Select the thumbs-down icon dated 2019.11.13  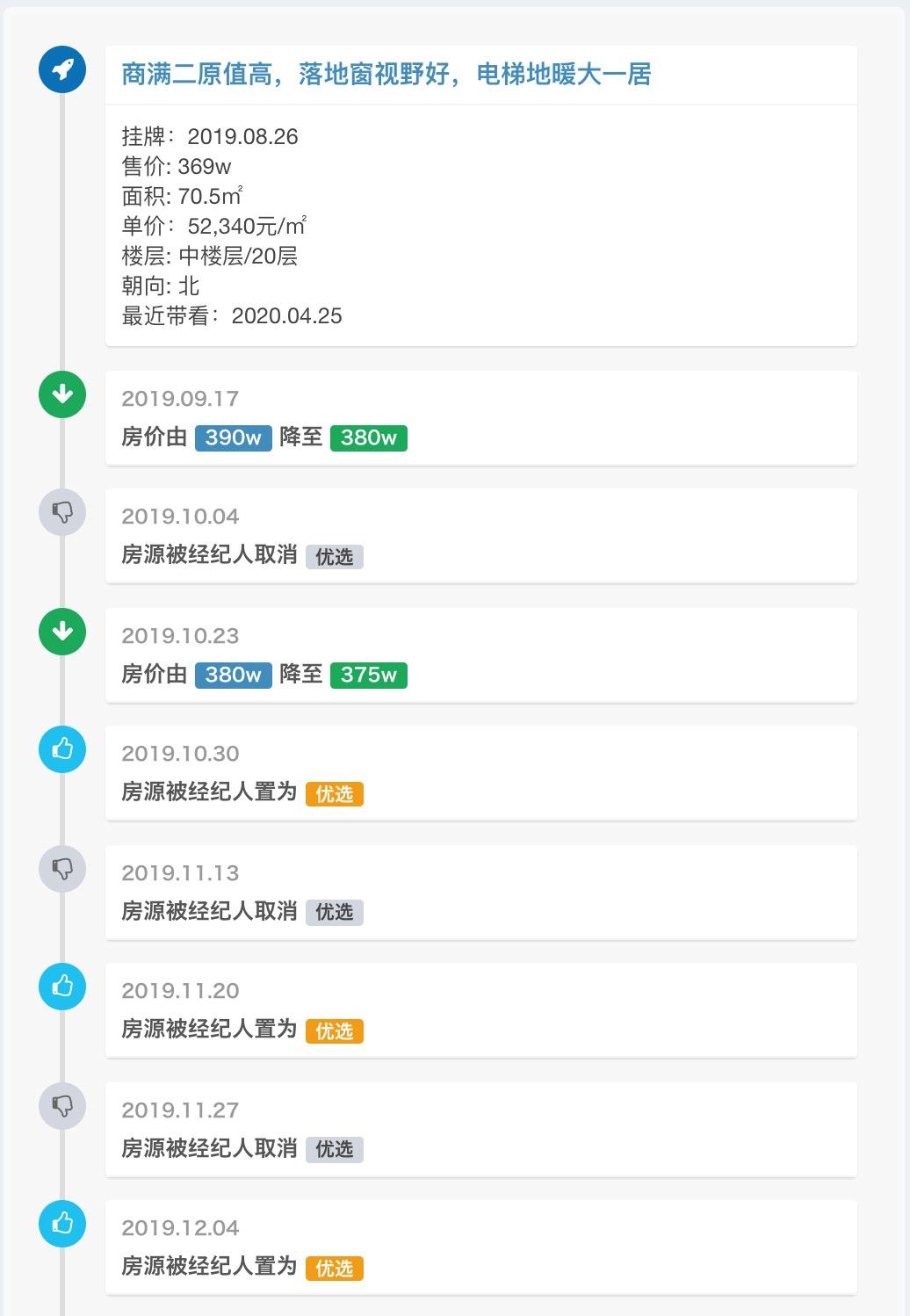[x=61, y=870]
